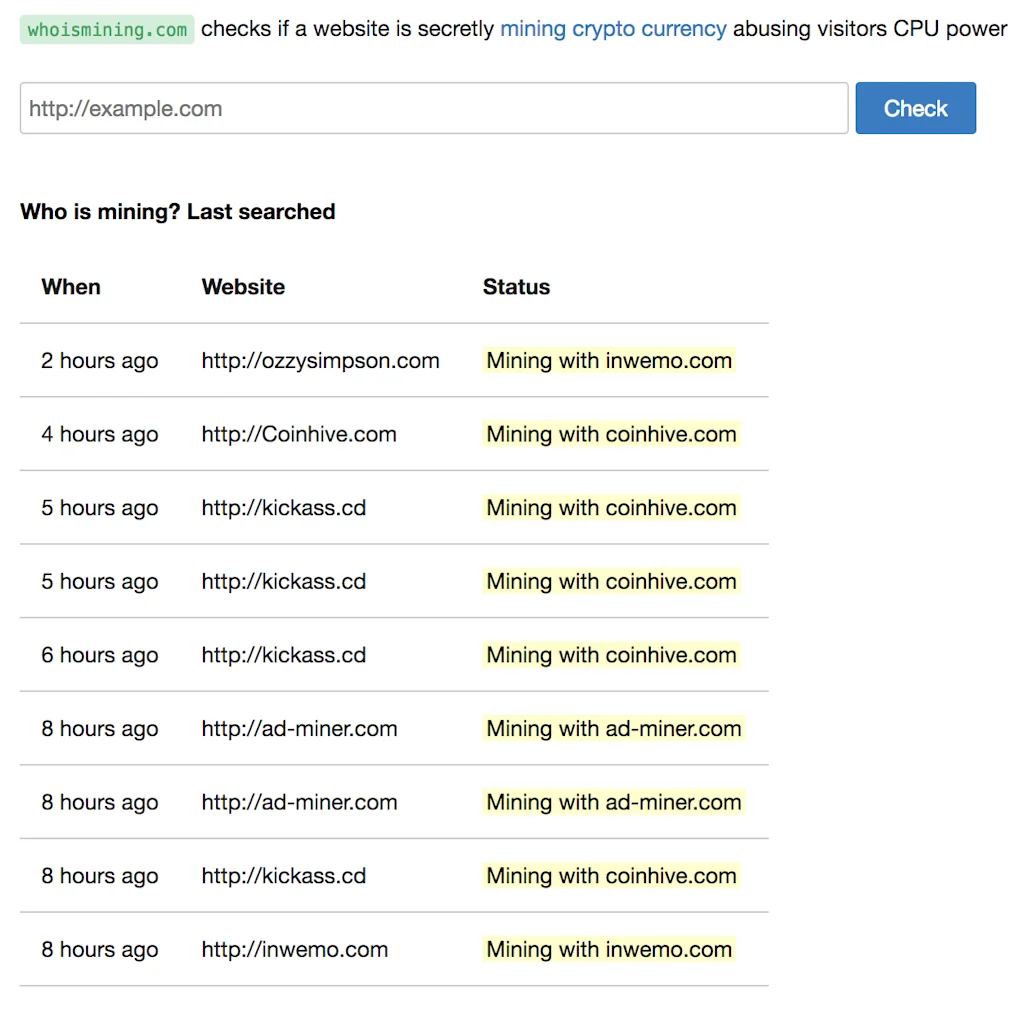This screenshot has height=1011, width=1024.
Task: Click the Mining with ad-miner.com status
Action: coord(613,729)
